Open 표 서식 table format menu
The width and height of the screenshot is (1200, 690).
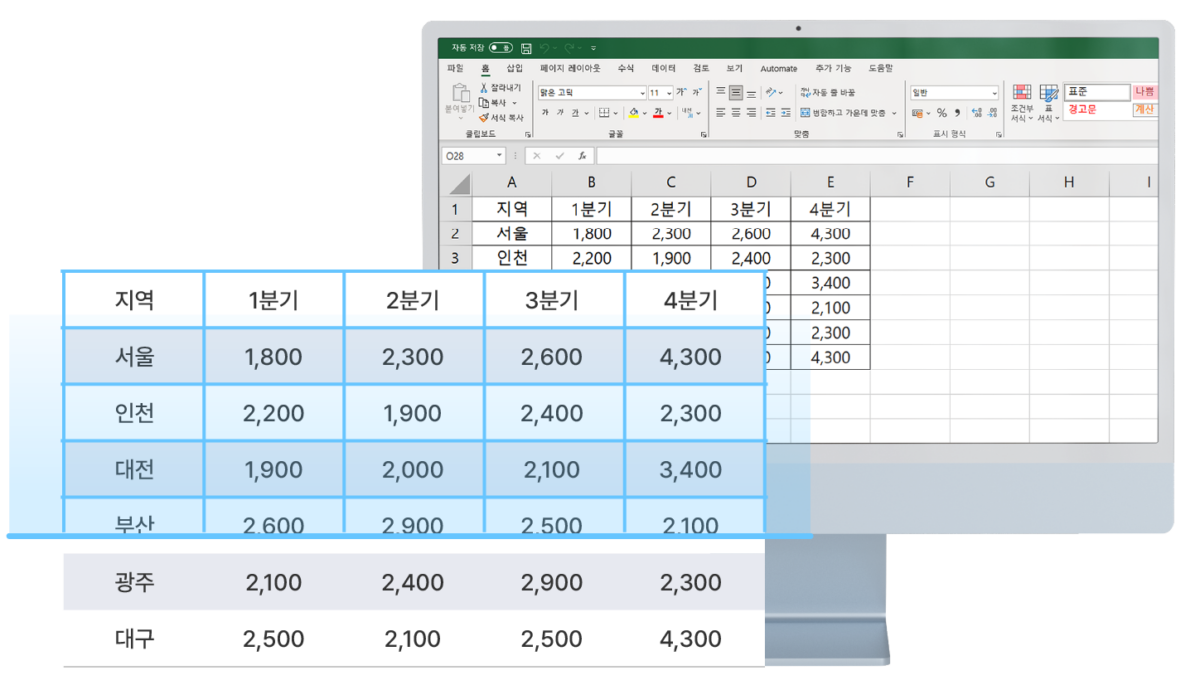coord(1048,104)
